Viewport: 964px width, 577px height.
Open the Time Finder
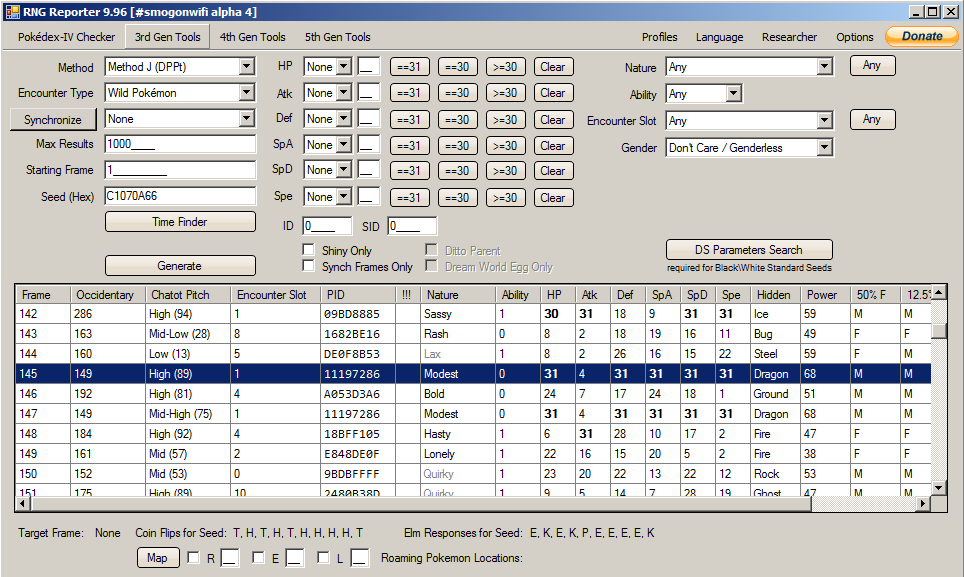(x=180, y=222)
